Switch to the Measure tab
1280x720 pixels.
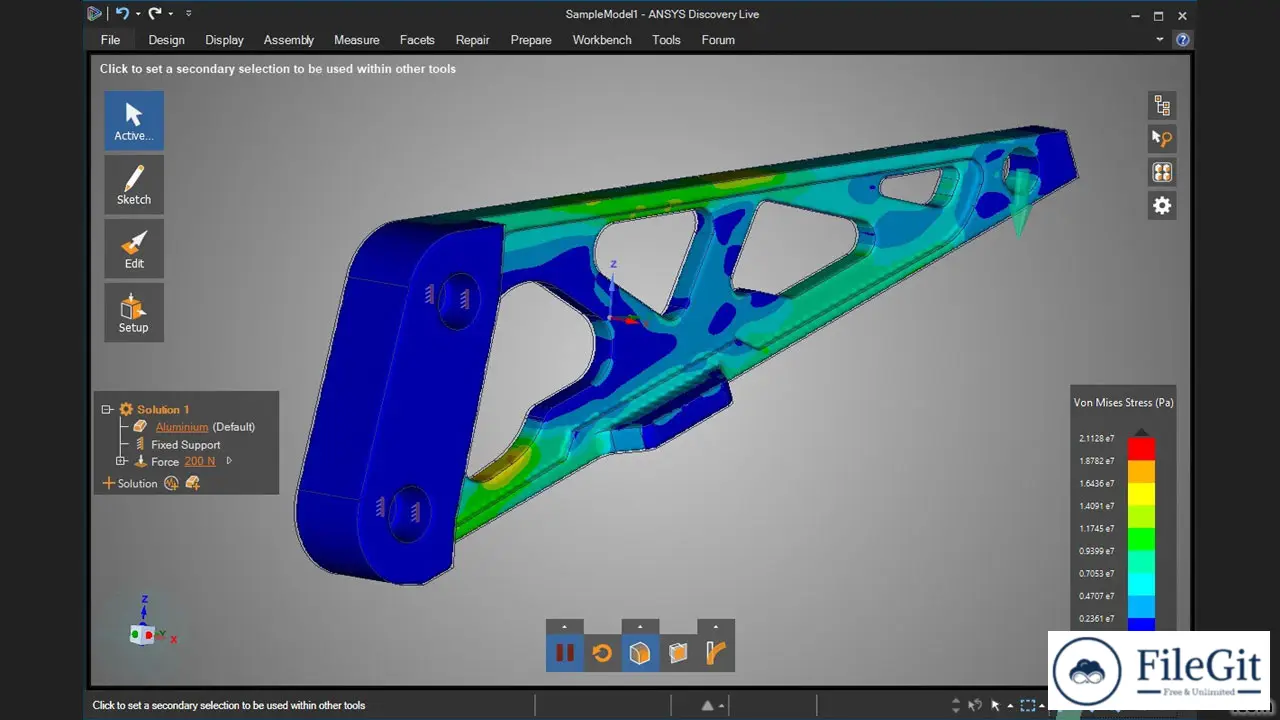(357, 40)
